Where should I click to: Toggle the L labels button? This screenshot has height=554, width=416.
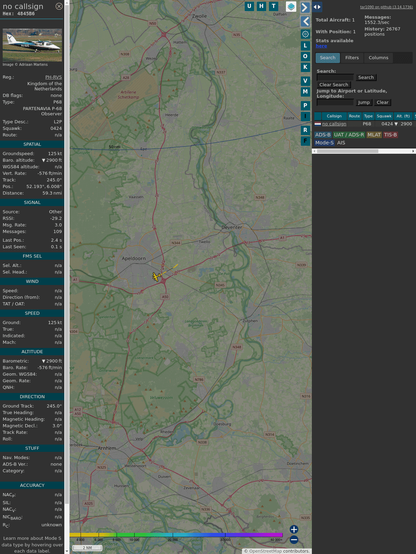pyautogui.click(x=305, y=46)
